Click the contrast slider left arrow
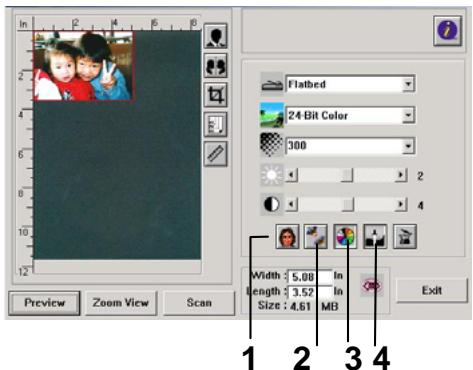Viewport: 473px width, 370px height. [292, 204]
